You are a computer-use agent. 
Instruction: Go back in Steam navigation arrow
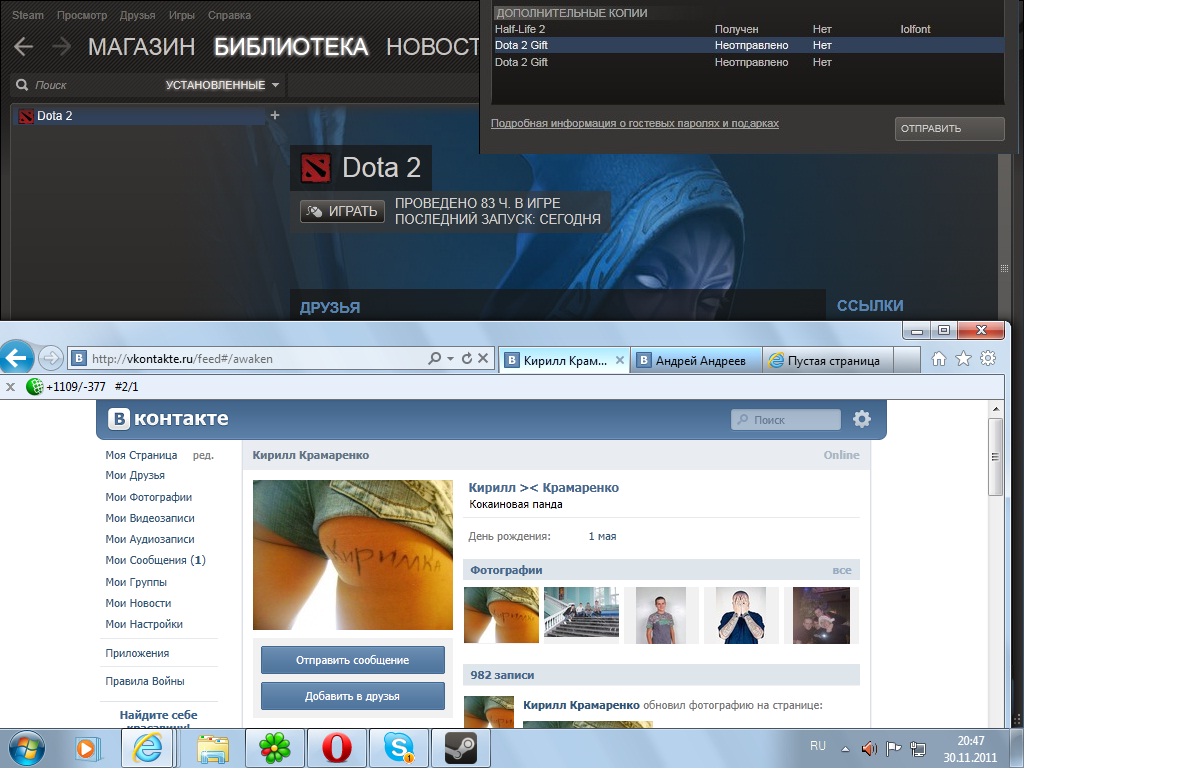pos(23,46)
